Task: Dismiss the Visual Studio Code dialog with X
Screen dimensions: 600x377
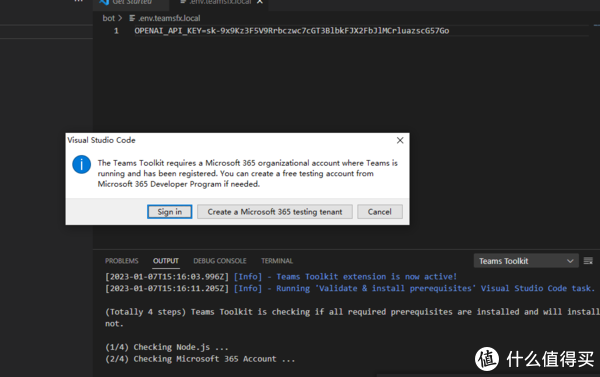Action: (x=400, y=140)
